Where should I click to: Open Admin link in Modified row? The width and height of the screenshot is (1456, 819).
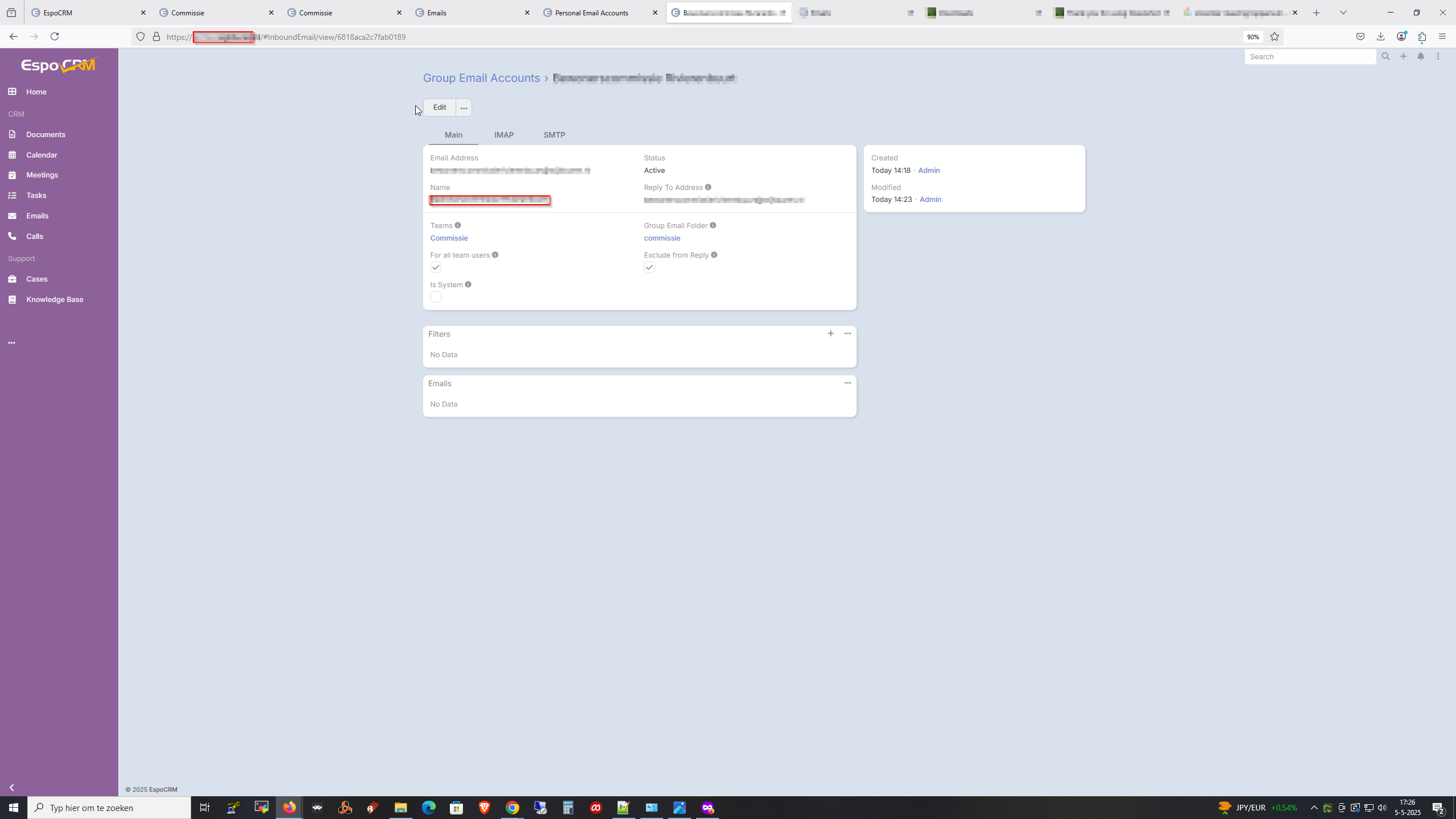(930, 199)
